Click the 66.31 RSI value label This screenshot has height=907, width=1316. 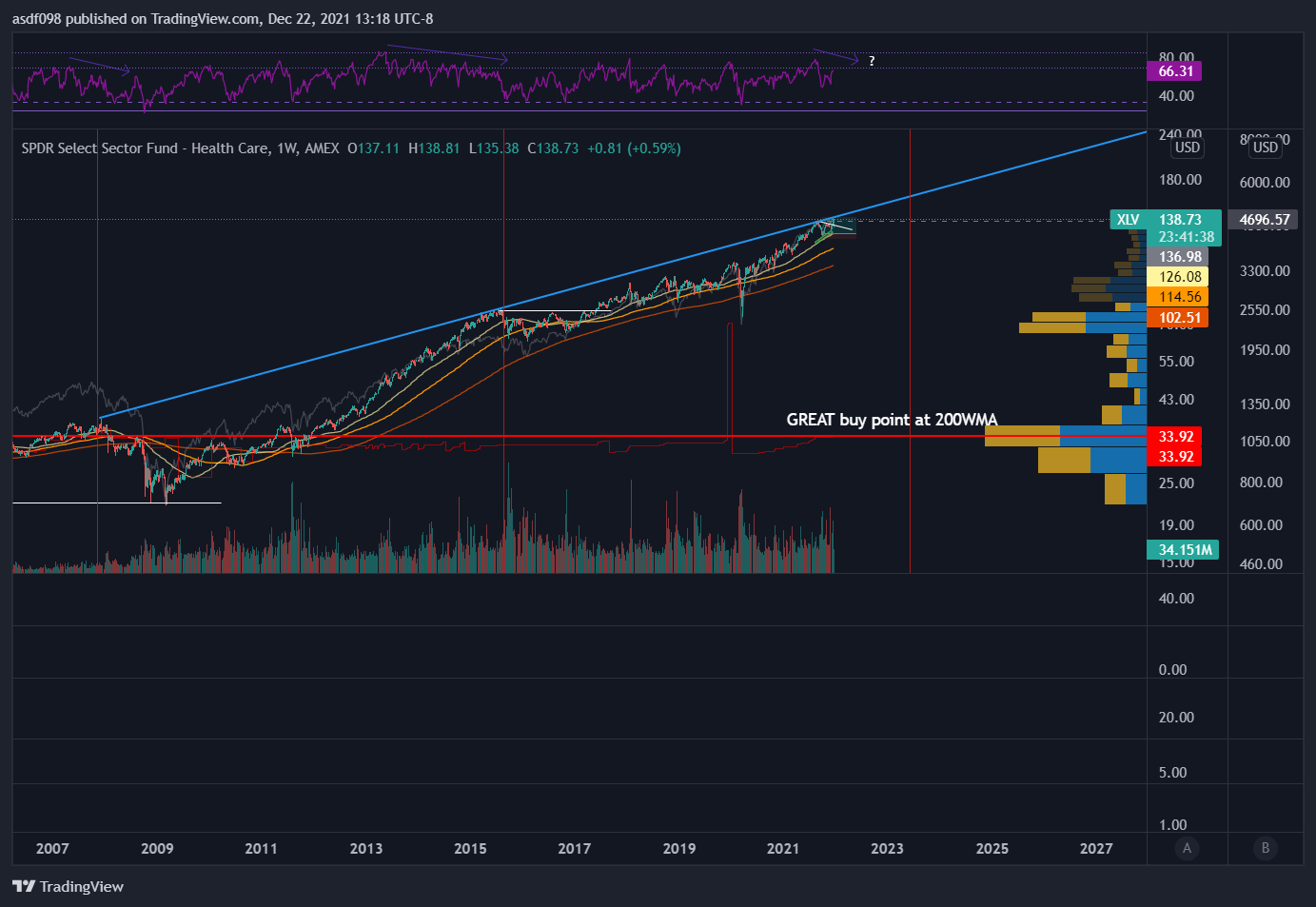point(1175,71)
